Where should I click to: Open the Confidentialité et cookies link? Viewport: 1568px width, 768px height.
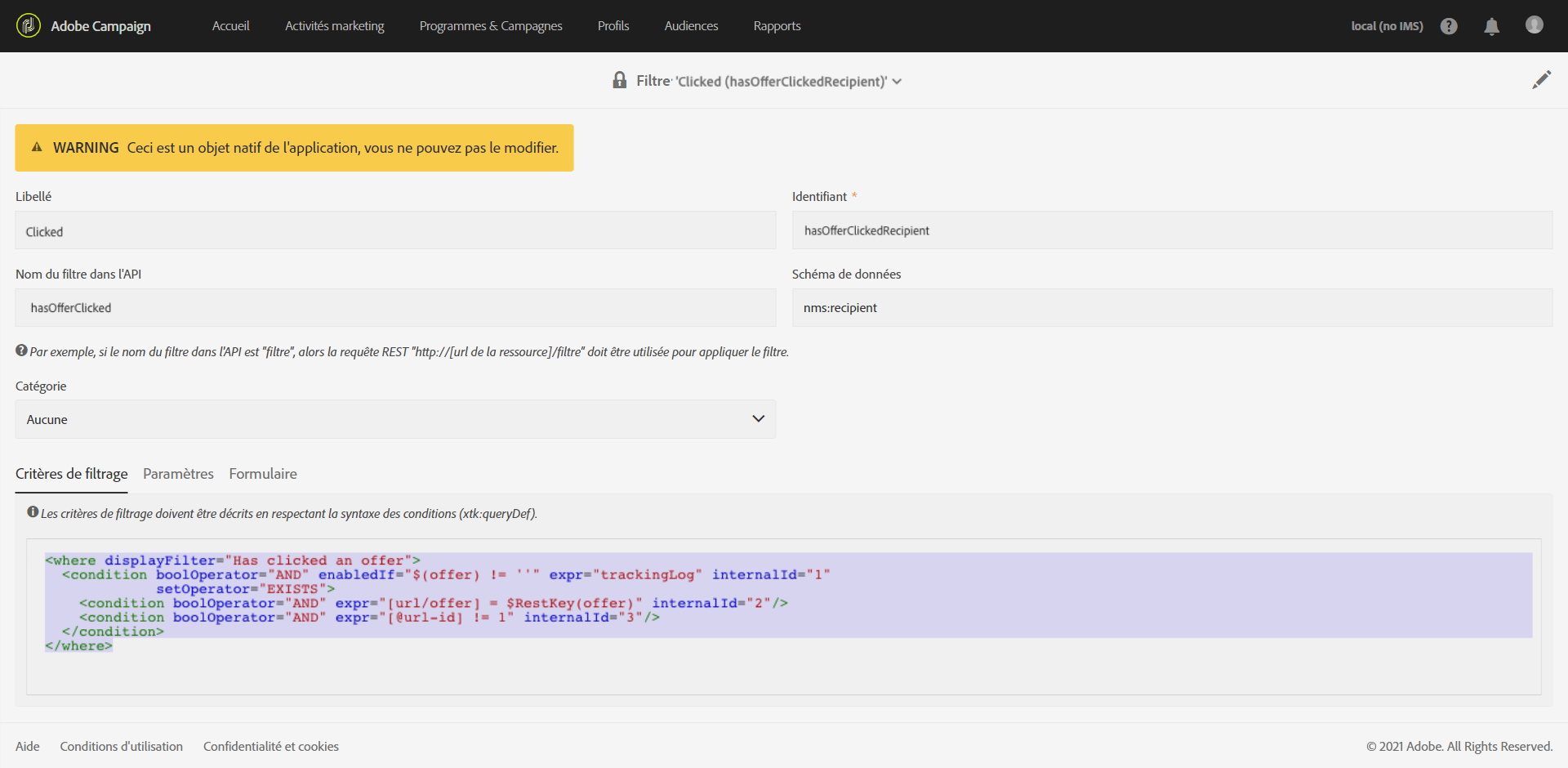[x=271, y=747]
